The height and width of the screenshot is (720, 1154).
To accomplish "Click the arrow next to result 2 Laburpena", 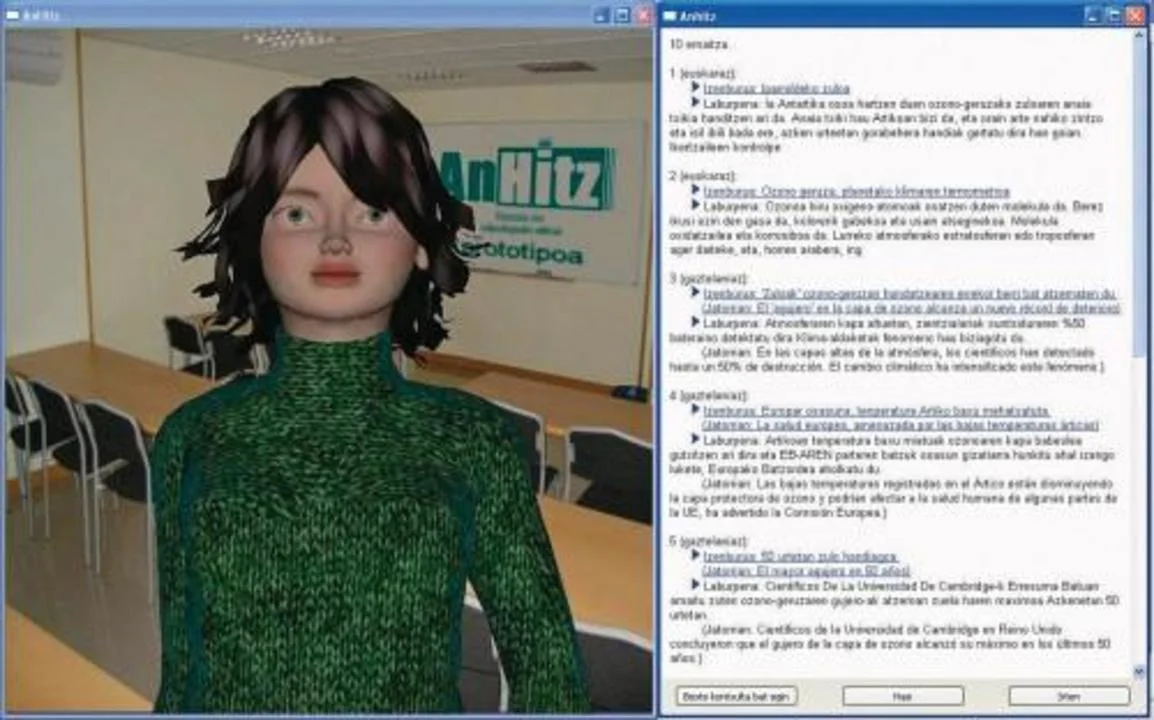I will (696, 205).
